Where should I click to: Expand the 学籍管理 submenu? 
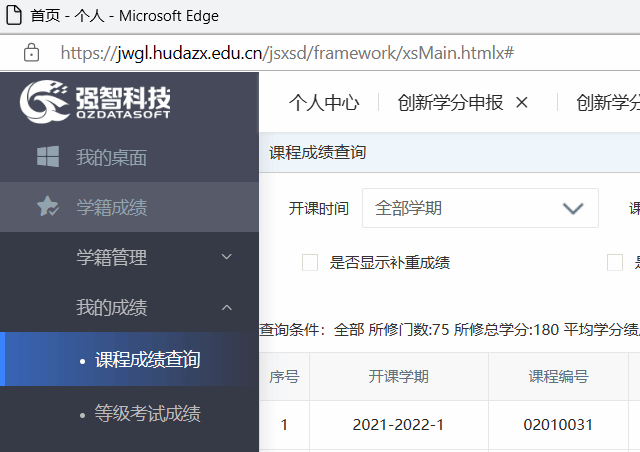[227, 258]
